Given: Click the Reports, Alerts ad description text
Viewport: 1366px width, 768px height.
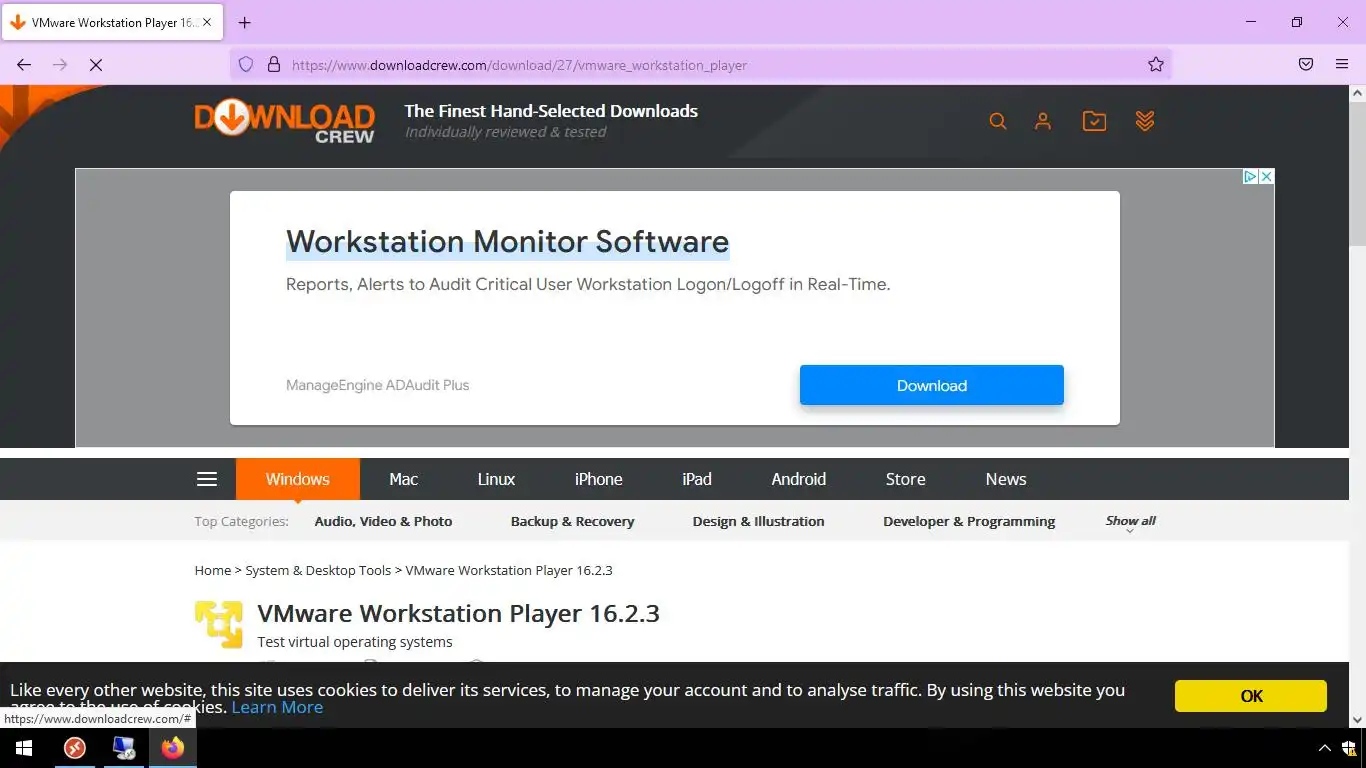Looking at the screenshot, I should (x=588, y=284).
